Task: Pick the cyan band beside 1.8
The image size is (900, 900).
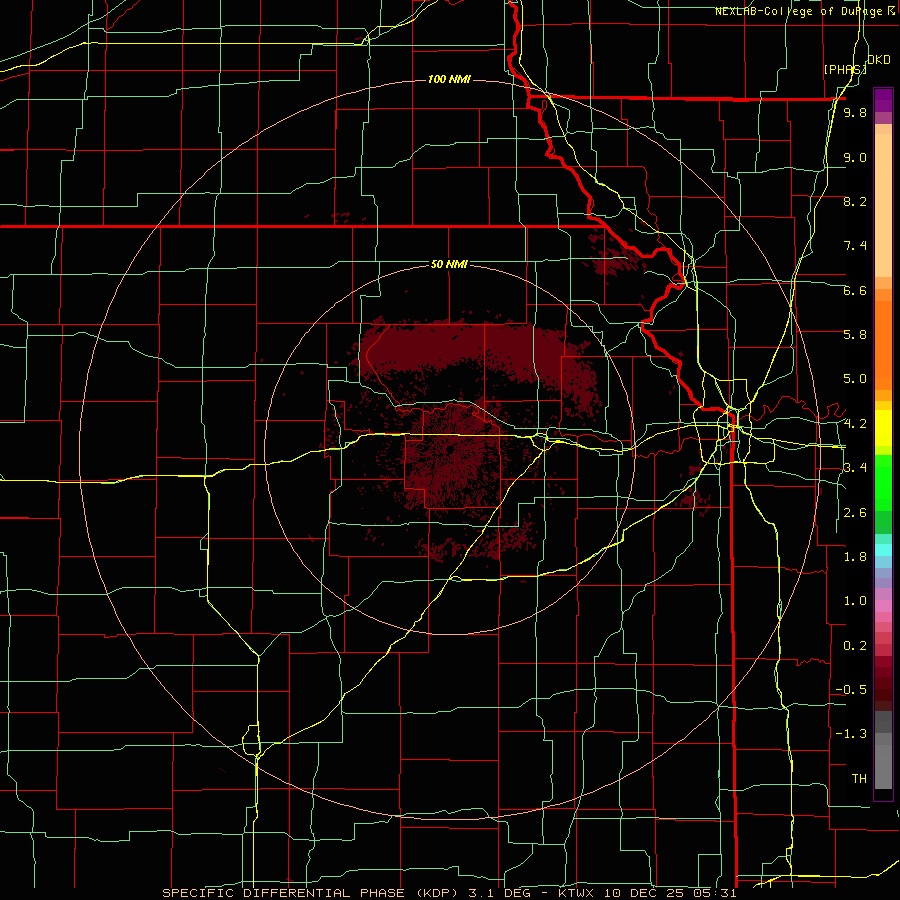Action: [x=883, y=550]
